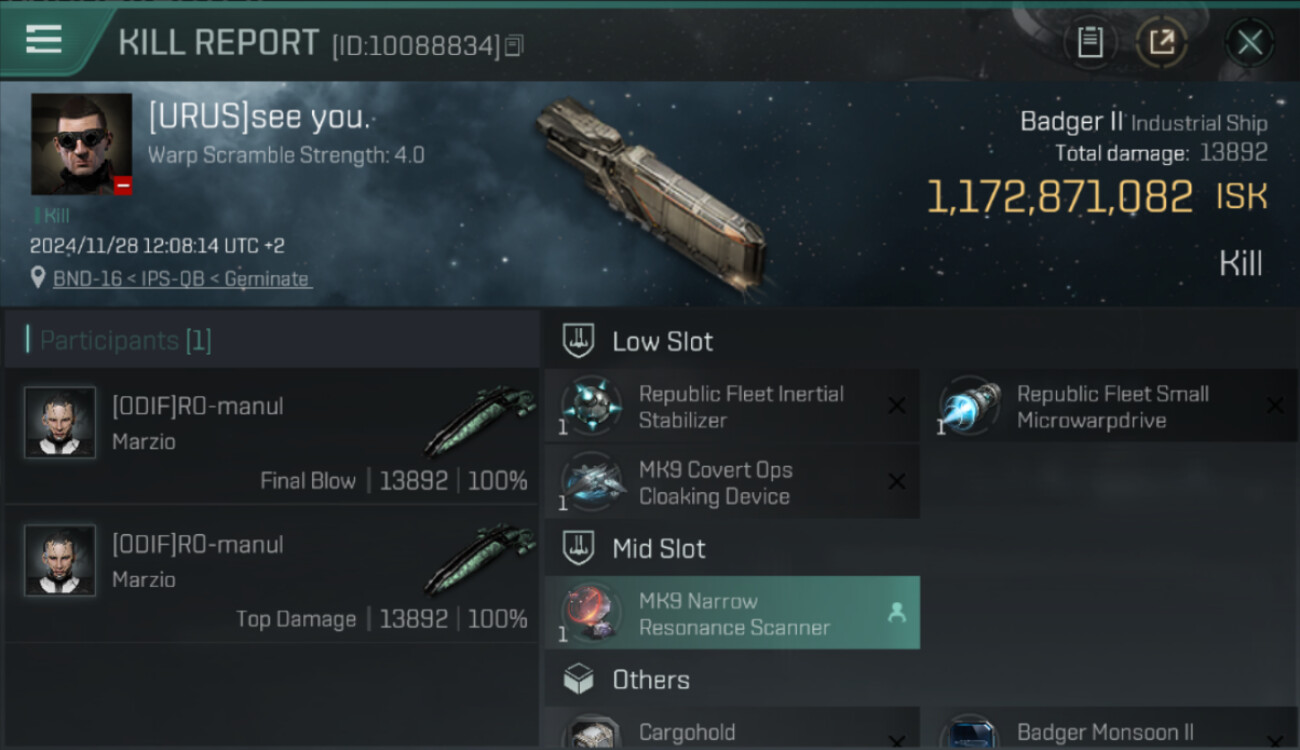The image size is (1300, 750).
Task: Copy kill report ID icon
Action: point(513,46)
